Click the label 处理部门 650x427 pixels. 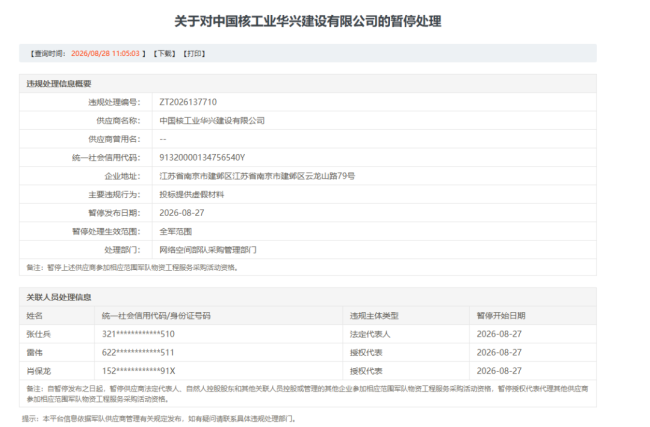pyautogui.click(x=123, y=250)
